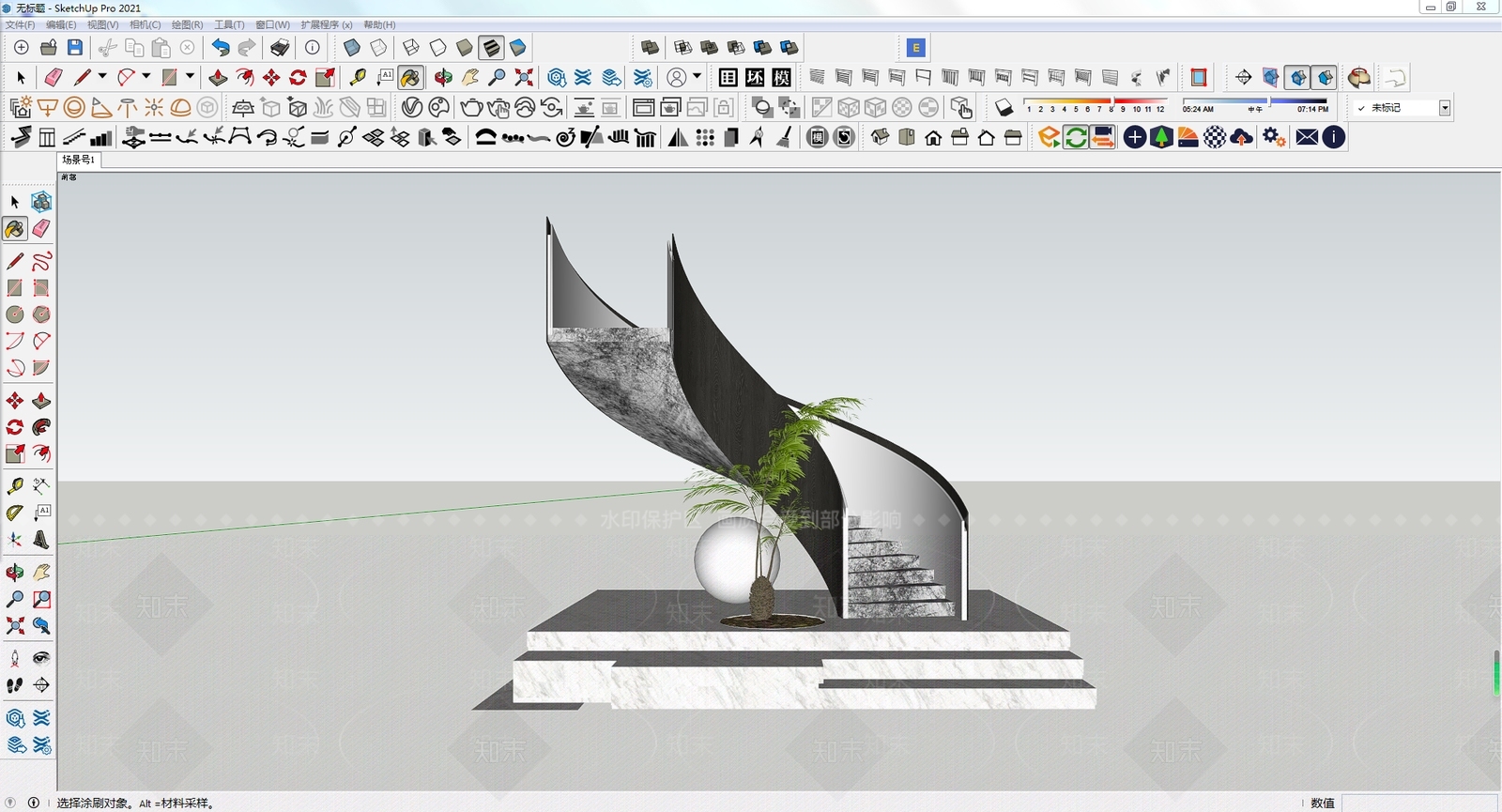This screenshot has width=1502, height=812.
Task: Switch to Monochrome face style
Action: coord(517,48)
